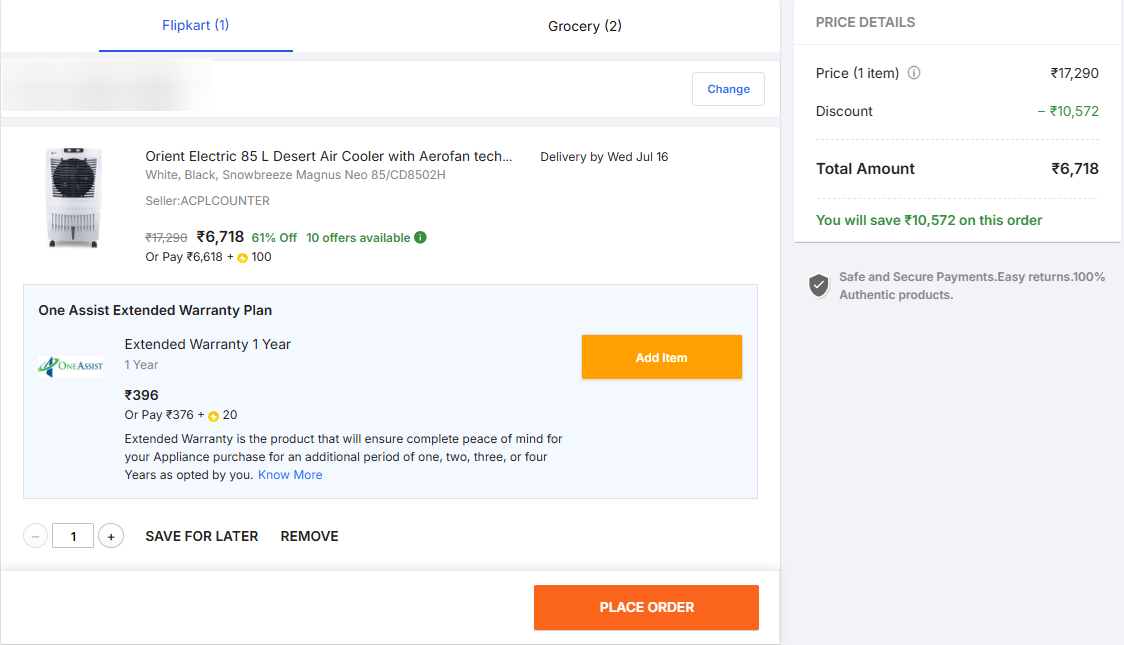
Task: Open the Orient Electric Air Cooler title
Action: (x=329, y=157)
